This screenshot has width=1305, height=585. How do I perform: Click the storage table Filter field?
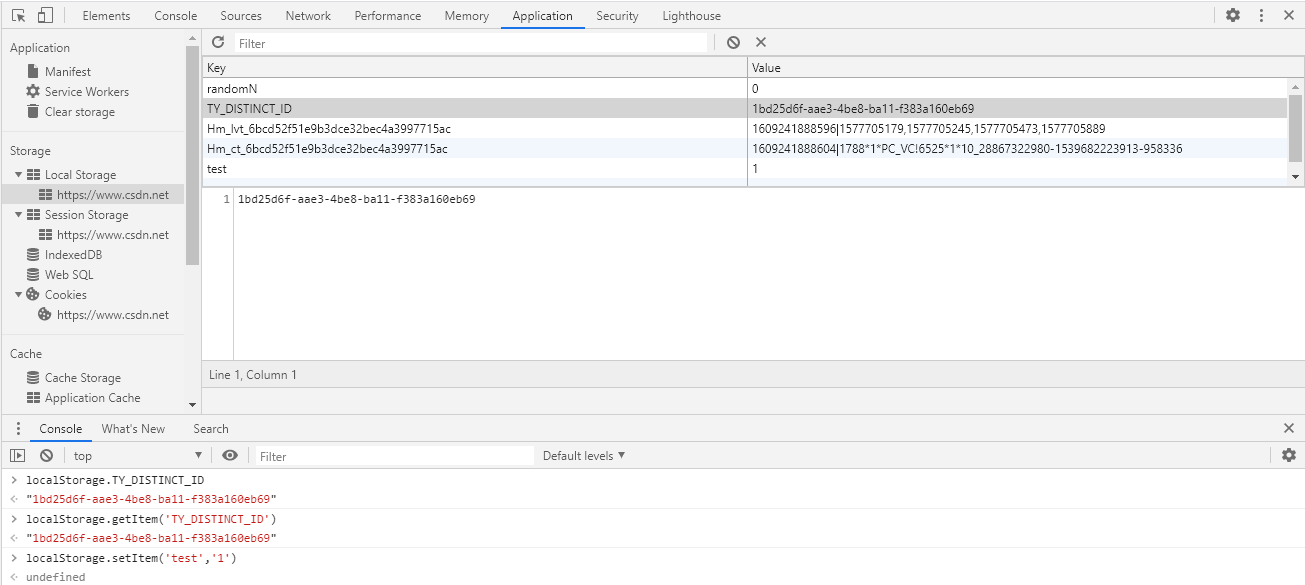471,43
